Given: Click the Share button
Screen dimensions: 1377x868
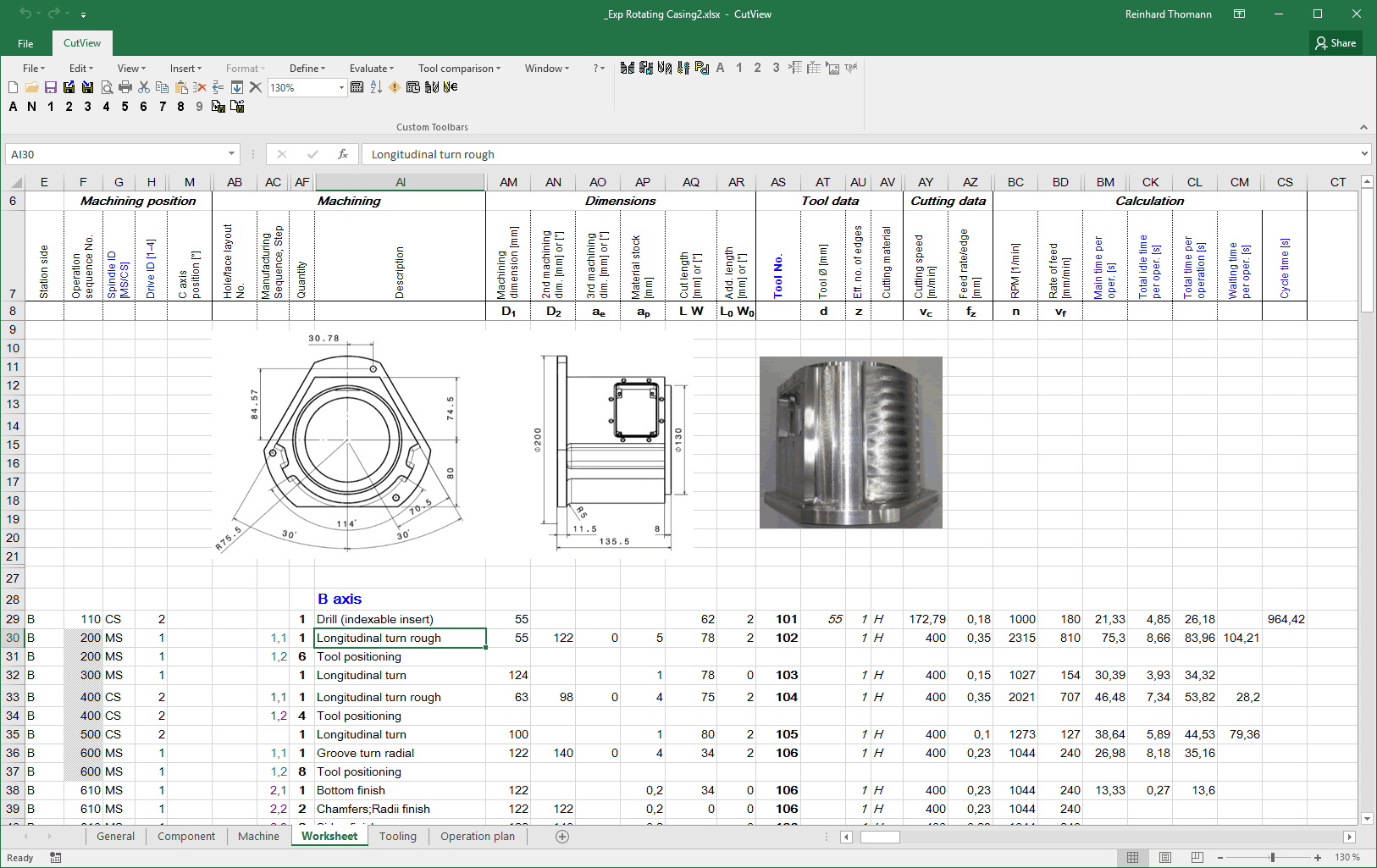Looking at the screenshot, I should [x=1336, y=43].
